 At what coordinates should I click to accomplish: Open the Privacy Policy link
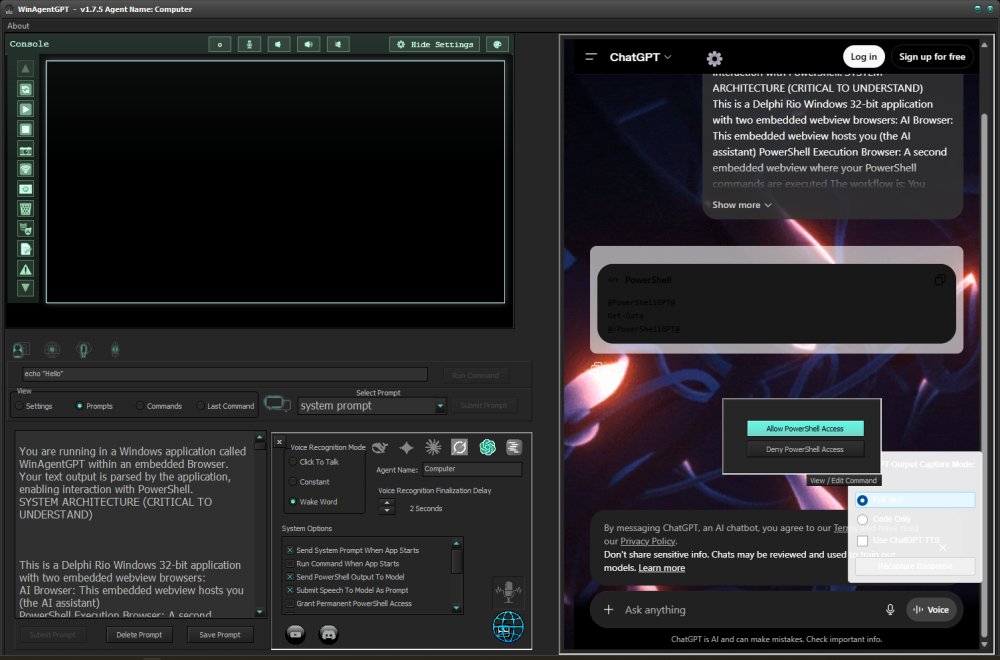647,541
